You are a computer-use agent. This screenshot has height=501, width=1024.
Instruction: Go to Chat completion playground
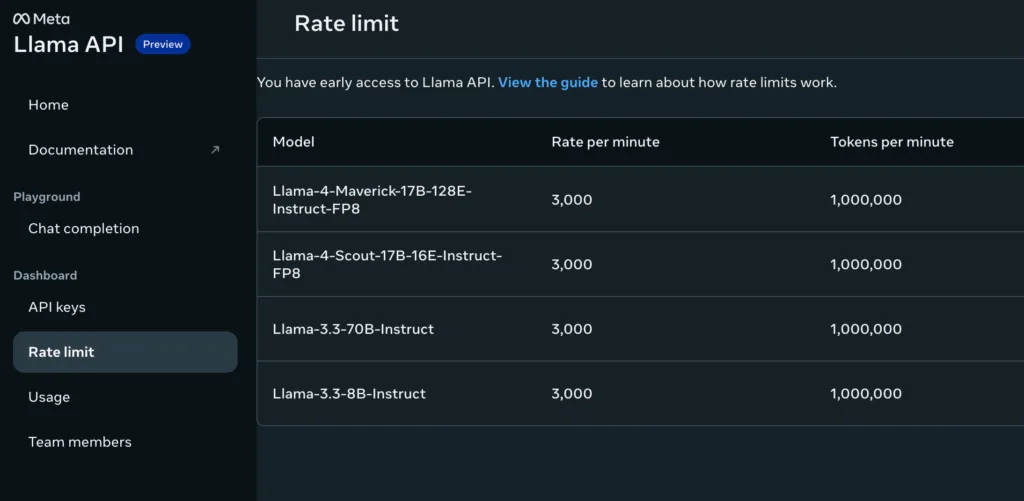click(x=83, y=229)
